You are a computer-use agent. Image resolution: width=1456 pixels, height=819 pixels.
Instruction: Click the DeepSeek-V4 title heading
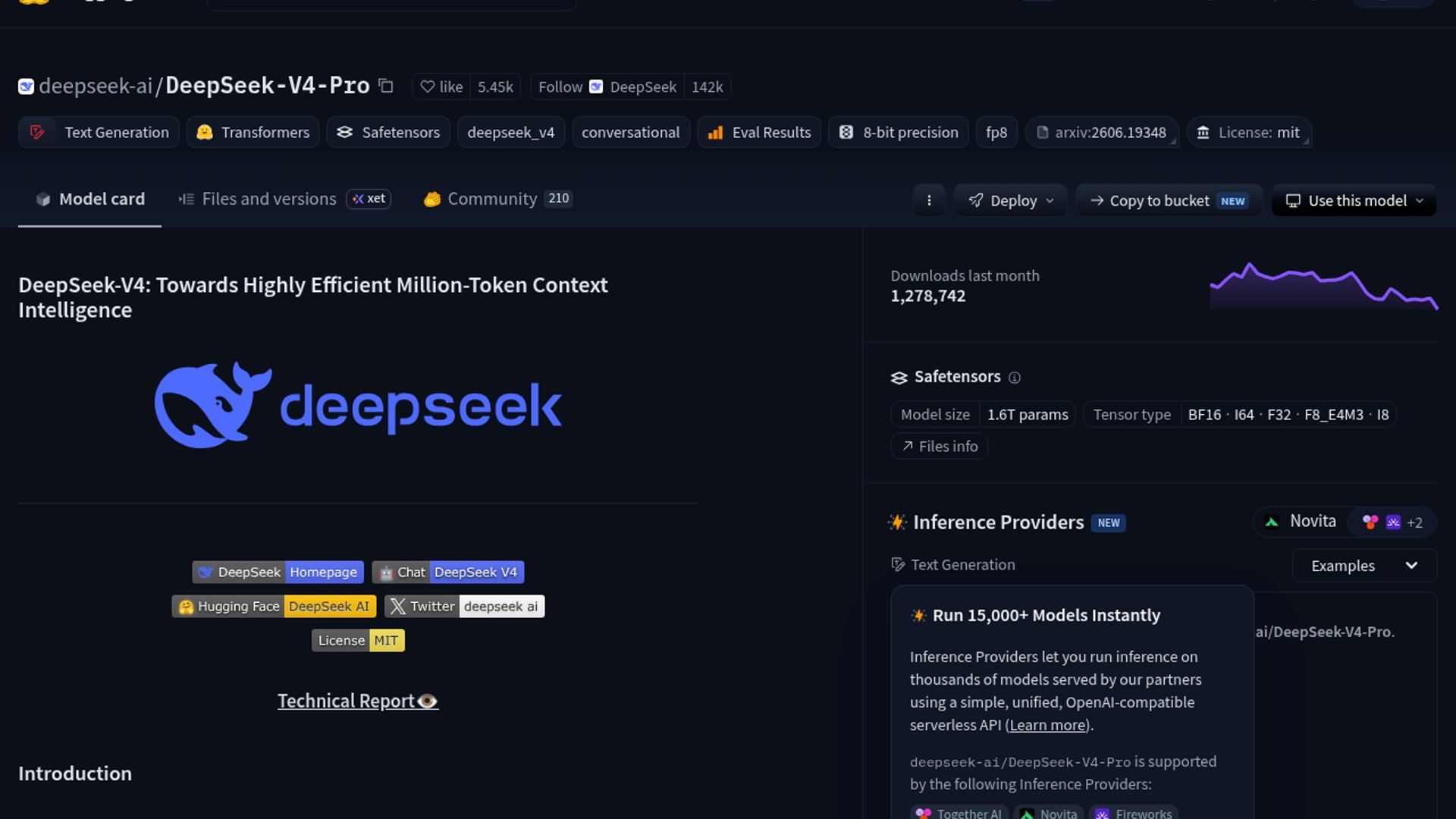pos(312,297)
